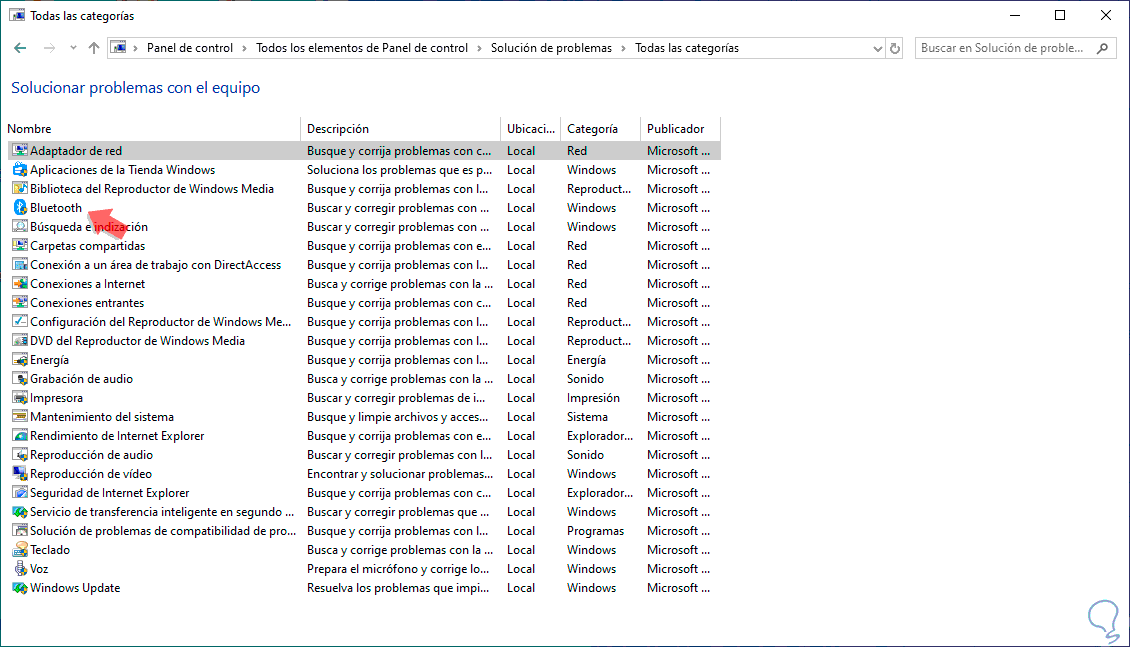The width and height of the screenshot is (1130, 647).
Task: Click the Bluetooth troubleshooter icon
Action: [19, 208]
